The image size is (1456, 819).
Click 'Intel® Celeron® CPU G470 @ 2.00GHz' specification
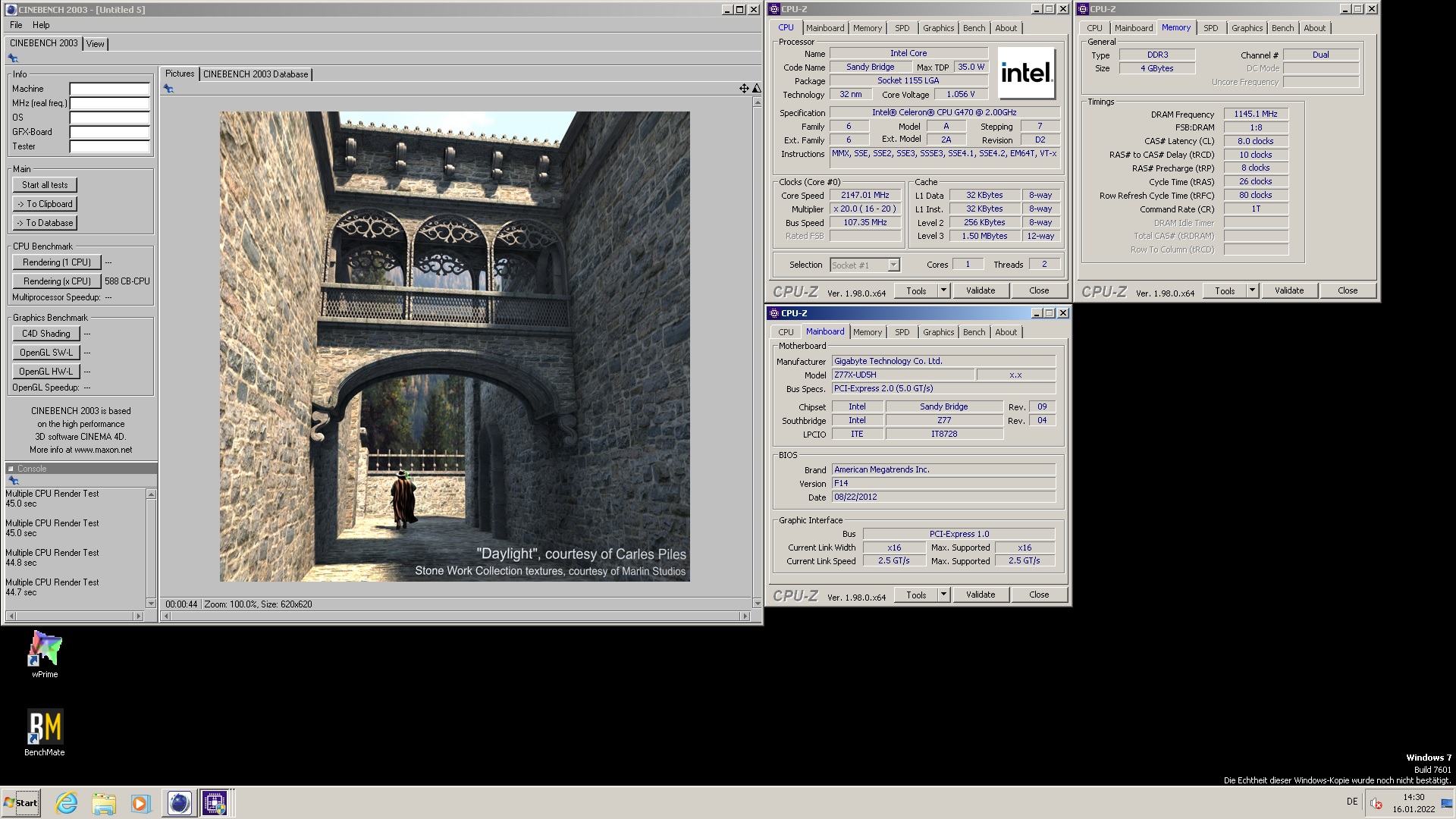944,112
